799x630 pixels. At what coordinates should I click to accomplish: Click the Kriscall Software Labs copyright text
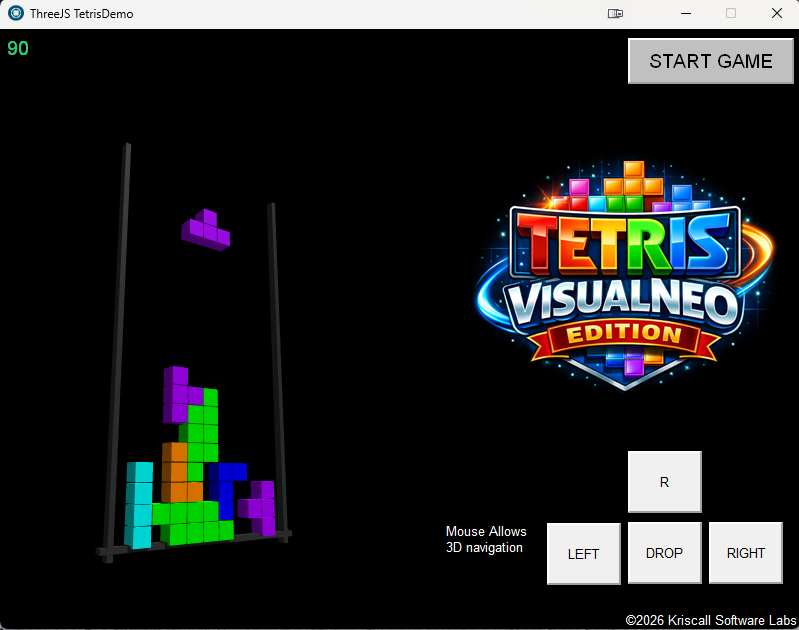coord(711,620)
